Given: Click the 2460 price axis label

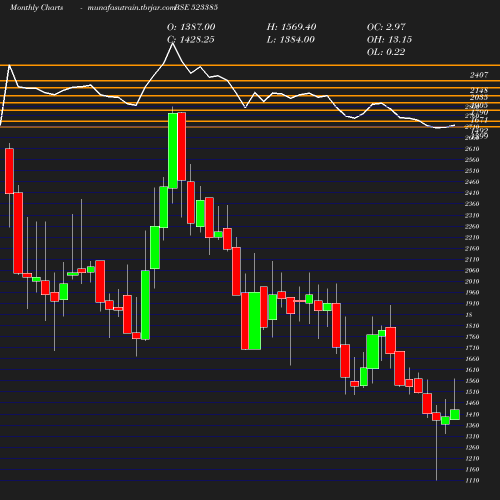Looking at the screenshot, I should (x=472, y=182).
